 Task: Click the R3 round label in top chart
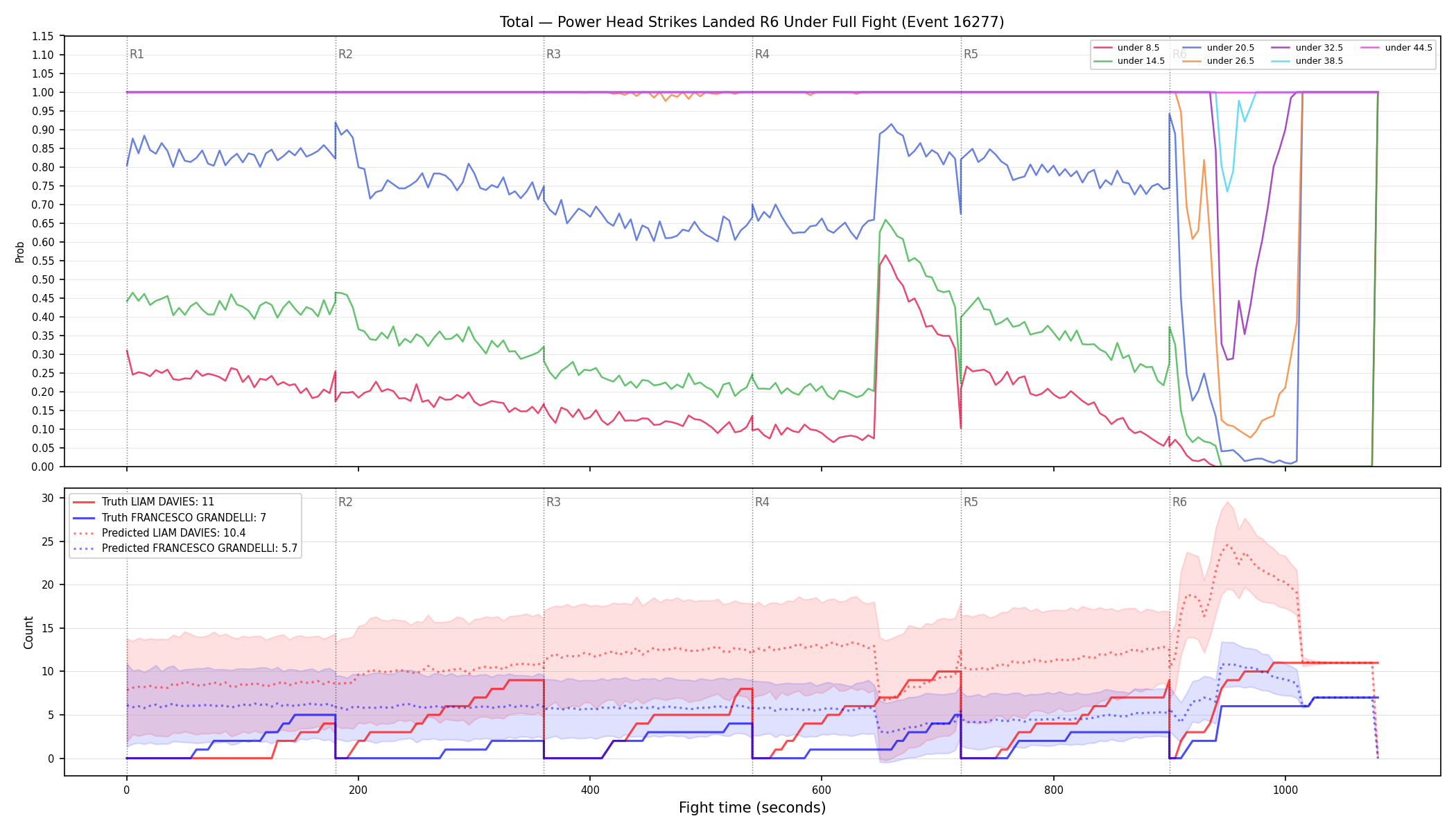(x=553, y=54)
